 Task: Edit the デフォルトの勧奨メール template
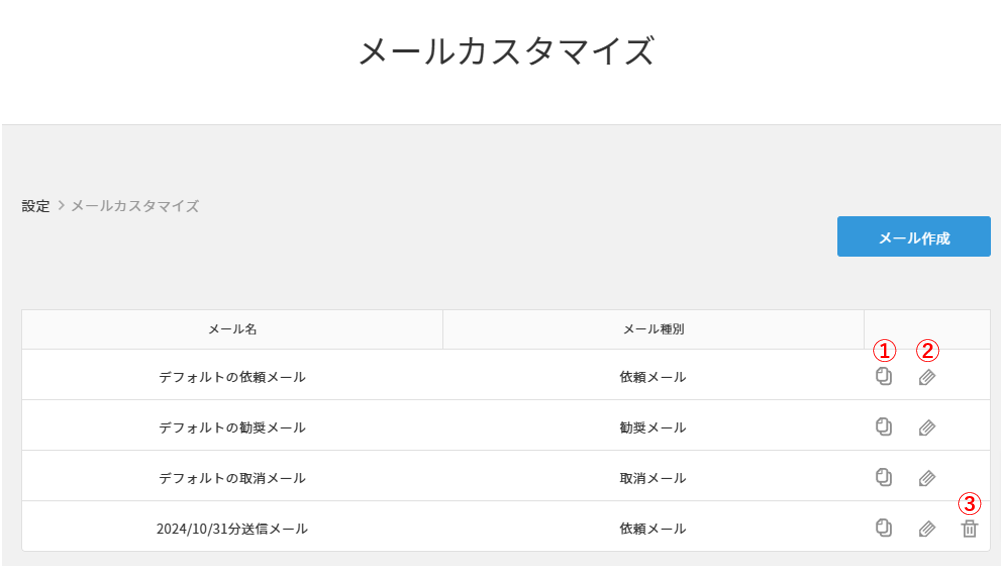[x=927, y=428]
